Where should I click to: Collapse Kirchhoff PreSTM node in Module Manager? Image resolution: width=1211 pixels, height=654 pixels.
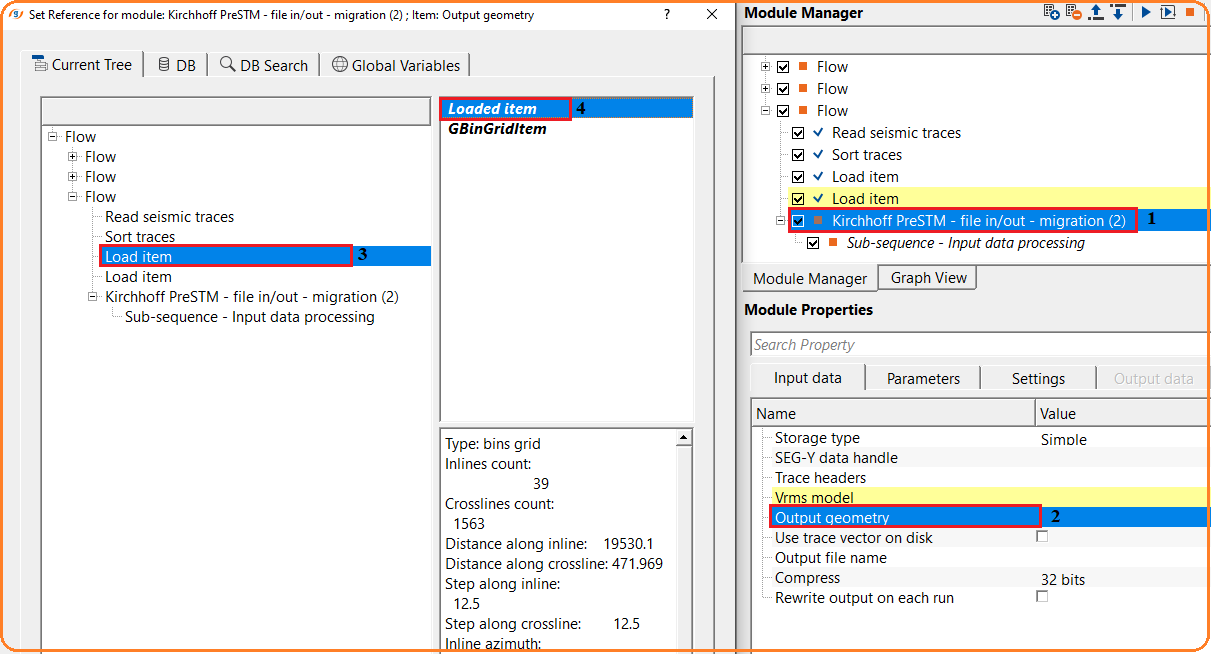coord(781,221)
